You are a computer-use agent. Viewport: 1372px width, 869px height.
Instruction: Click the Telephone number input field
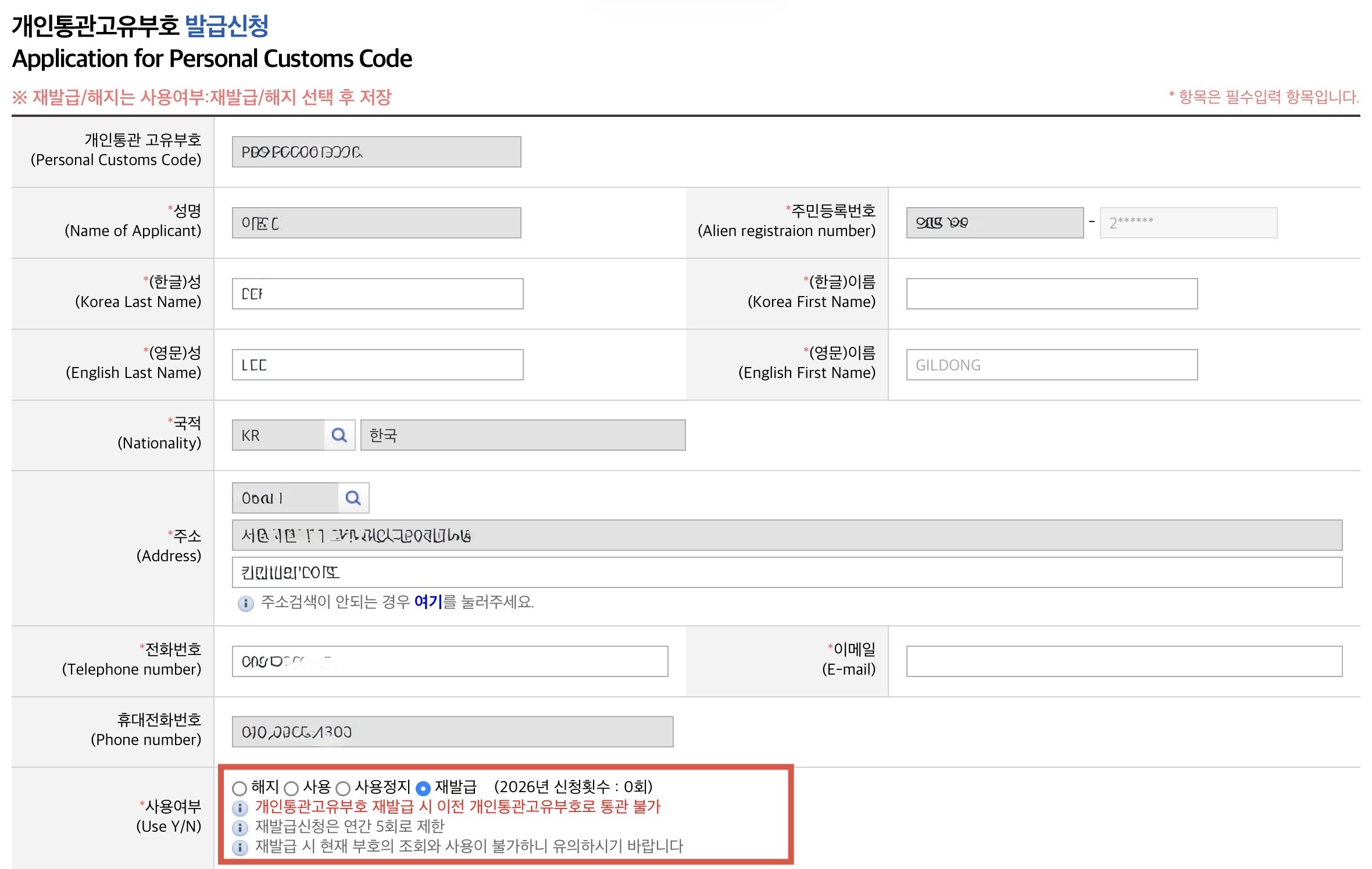pyautogui.click(x=449, y=661)
